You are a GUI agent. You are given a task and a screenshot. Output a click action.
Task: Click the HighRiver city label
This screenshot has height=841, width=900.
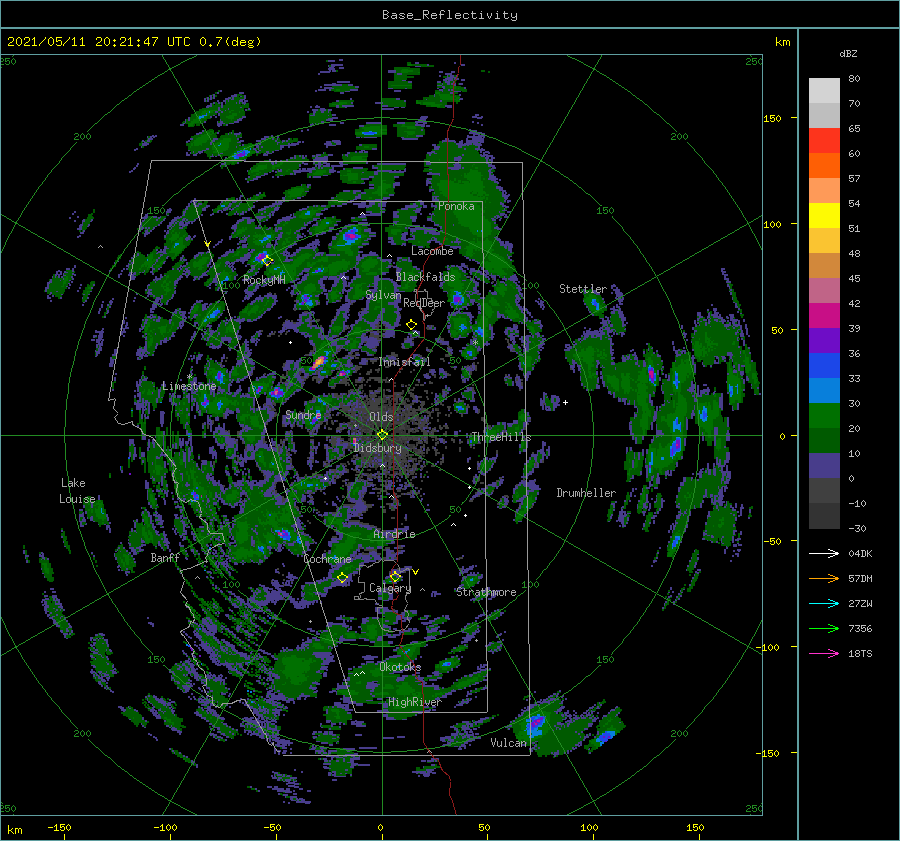coord(414,702)
